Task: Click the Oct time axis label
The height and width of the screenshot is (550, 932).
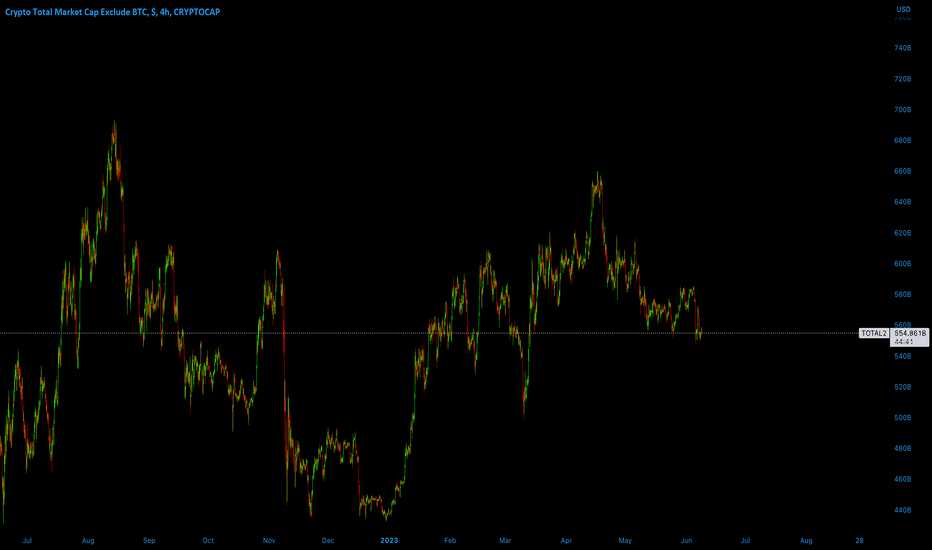Action: pos(208,540)
